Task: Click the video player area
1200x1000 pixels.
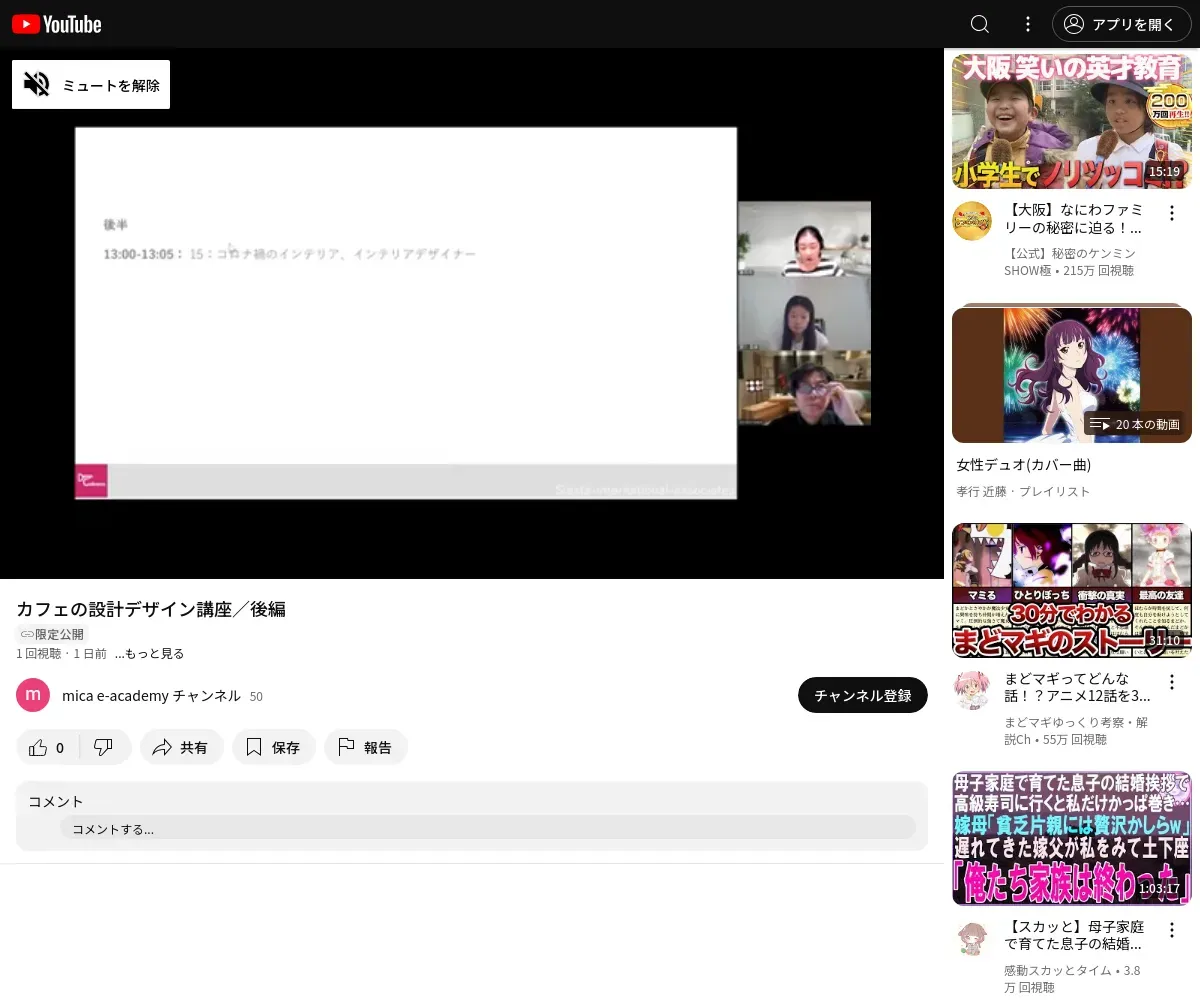Action: pyautogui.click(x=472, y=313)
